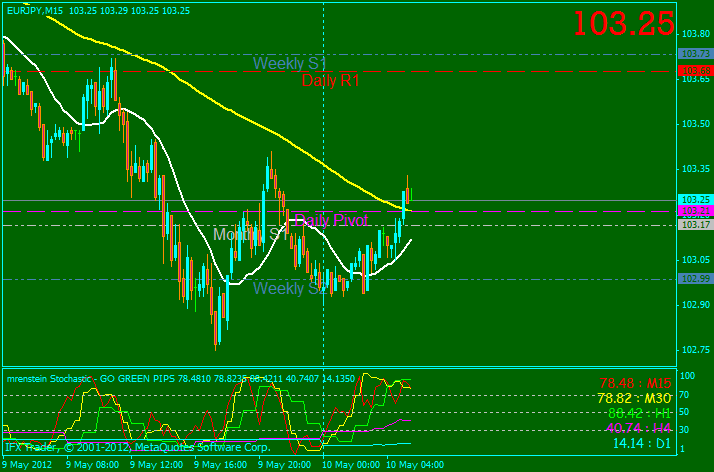Click the latest candlestick at chart's right edge
This screenshot has width=714, height=472.
coord(409,195)
